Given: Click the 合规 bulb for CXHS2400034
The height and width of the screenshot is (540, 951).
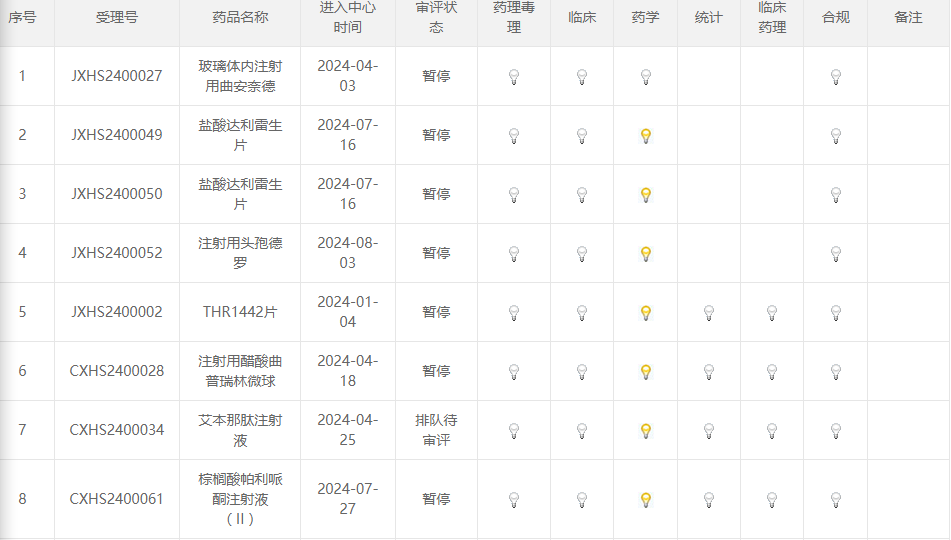Looking at the screenshot, I should coord(836,430).
